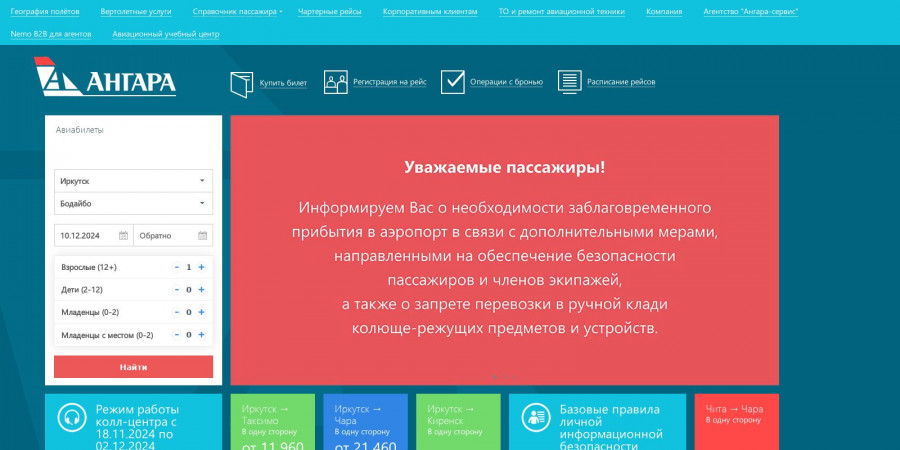Open География полётов menu item
Image resolution: width=900 pixels, height=450 pixels.
[45, 11]
